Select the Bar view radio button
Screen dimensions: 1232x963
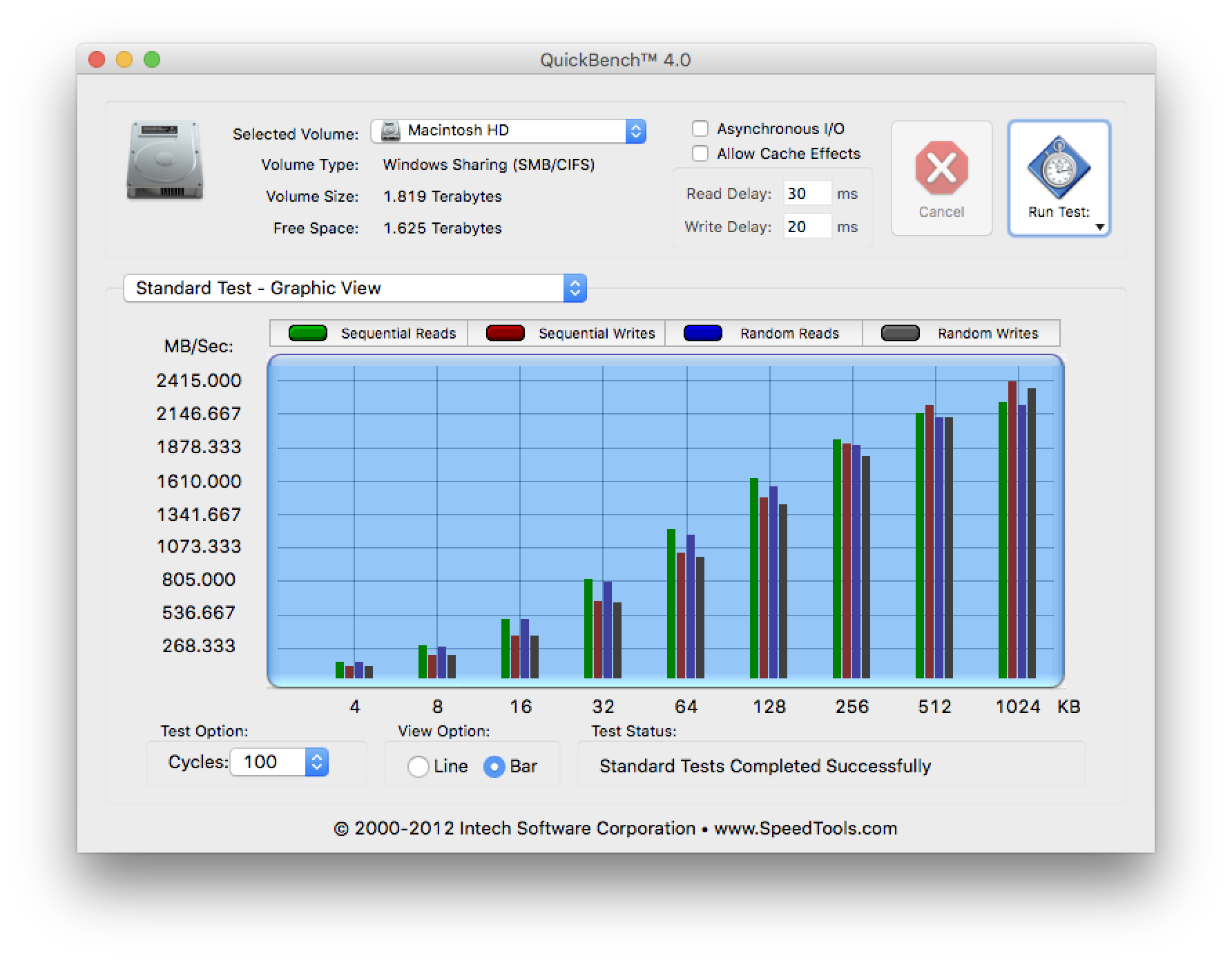(x=494, y=767)
